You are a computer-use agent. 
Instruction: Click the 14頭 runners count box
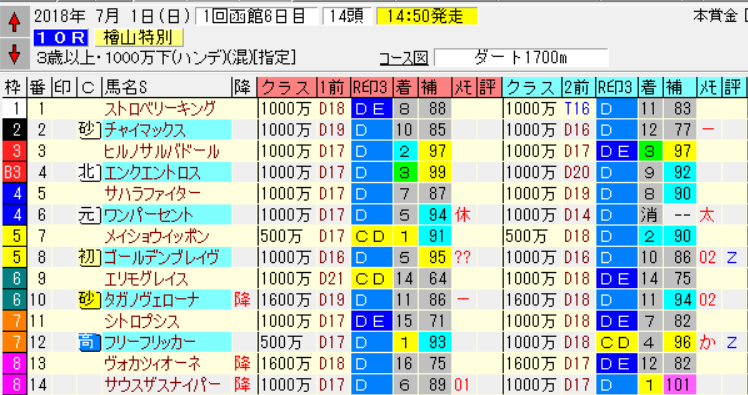pos(347,17)
